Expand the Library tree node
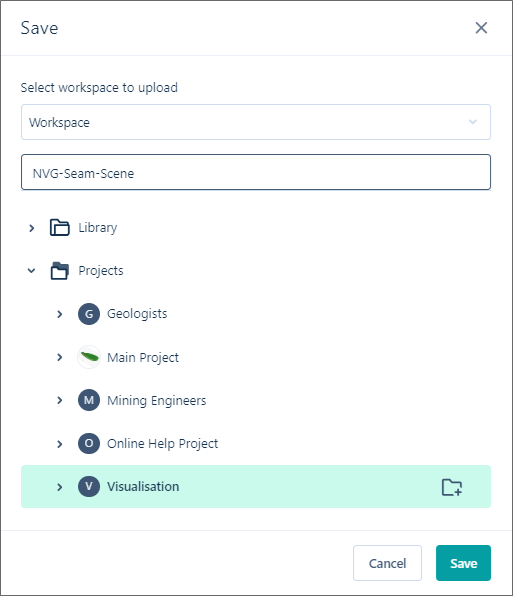This screenshot has height=596, width=513. point(32,228)
